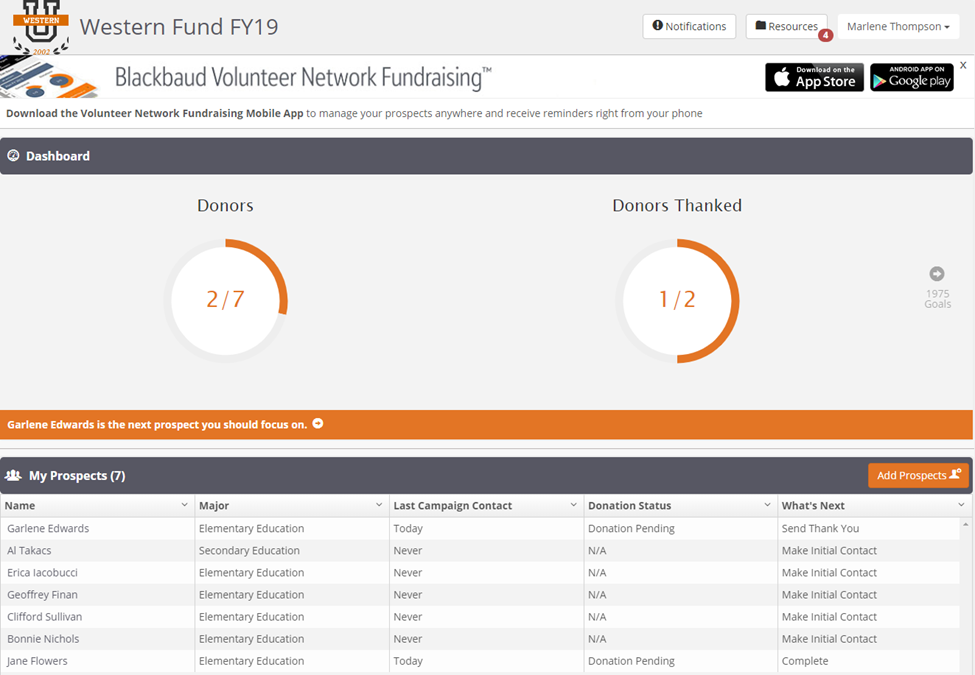
Task: Open the Last Campaign Contact column dropdown
Action: (x=573, y=505)
